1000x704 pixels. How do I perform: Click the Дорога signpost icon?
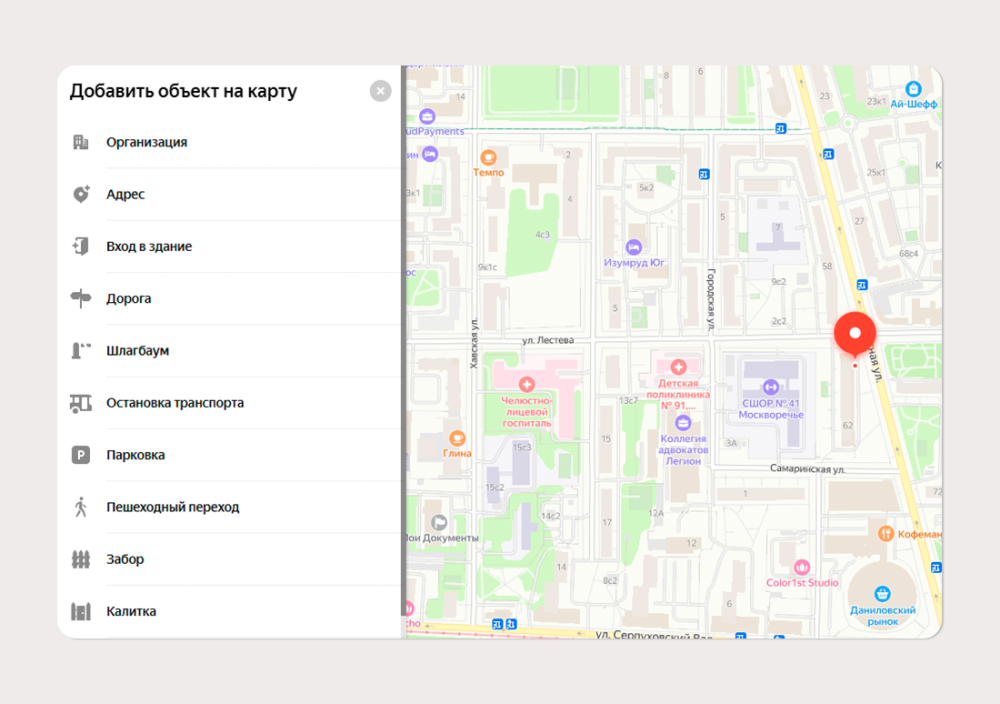[x=81, y=298]
